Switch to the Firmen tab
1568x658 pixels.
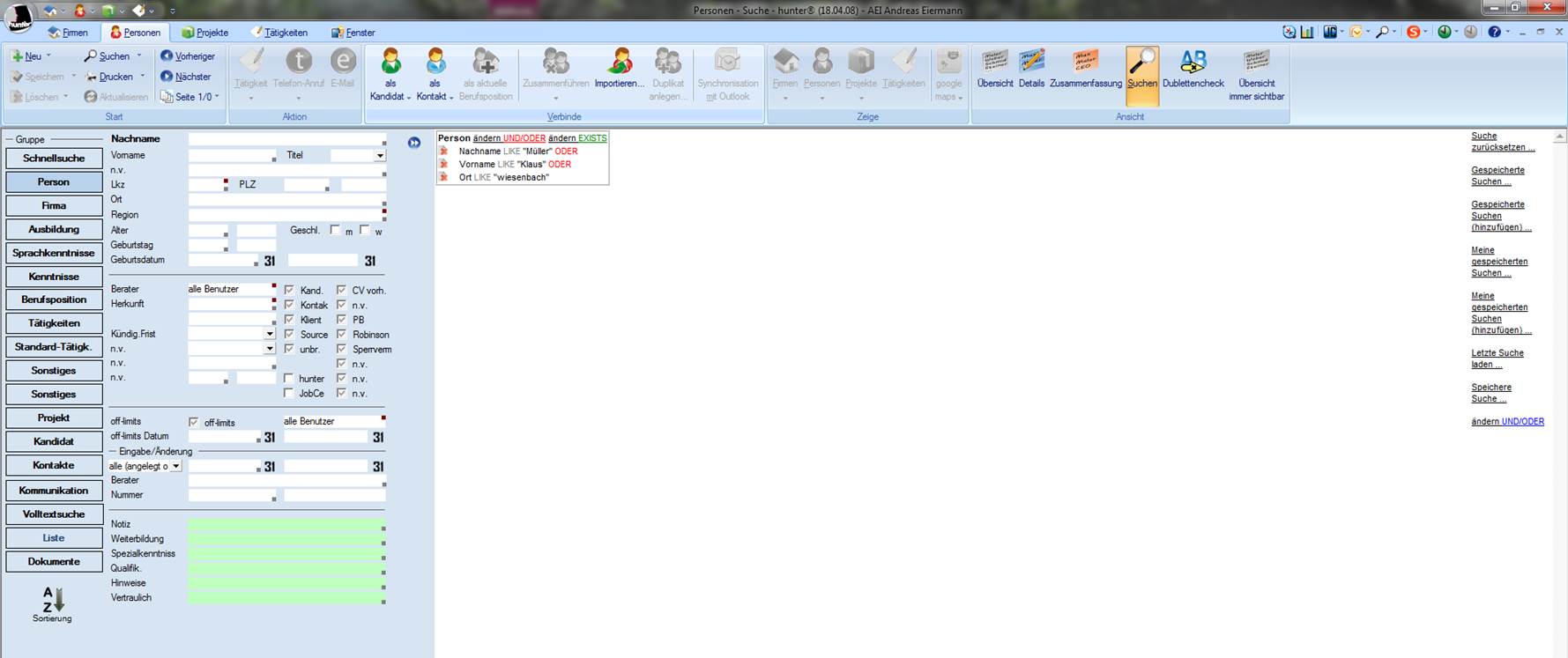click(68, 33)
